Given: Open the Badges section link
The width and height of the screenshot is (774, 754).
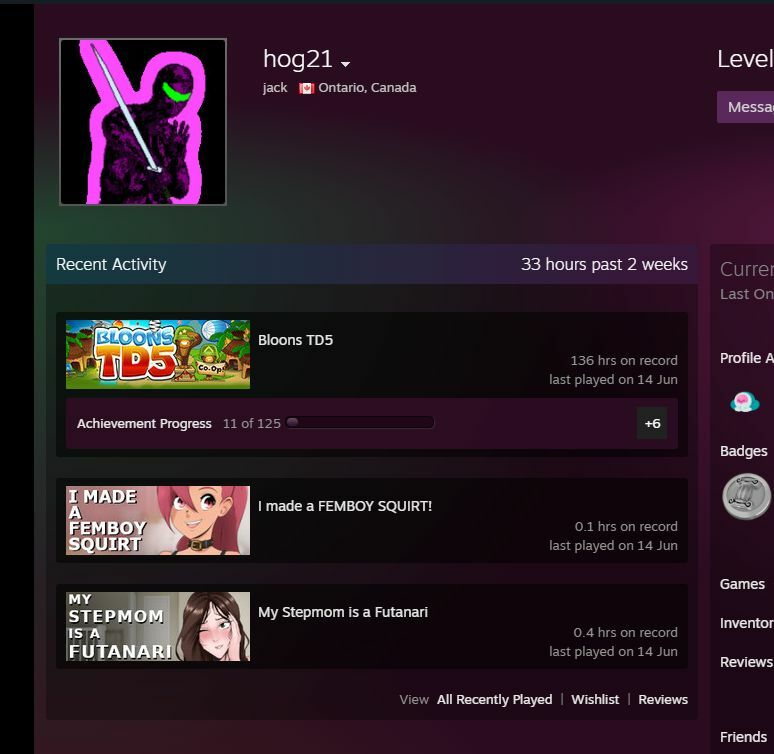Looking at the screenshot, I should pyautogui.click(x=743, y=451).
